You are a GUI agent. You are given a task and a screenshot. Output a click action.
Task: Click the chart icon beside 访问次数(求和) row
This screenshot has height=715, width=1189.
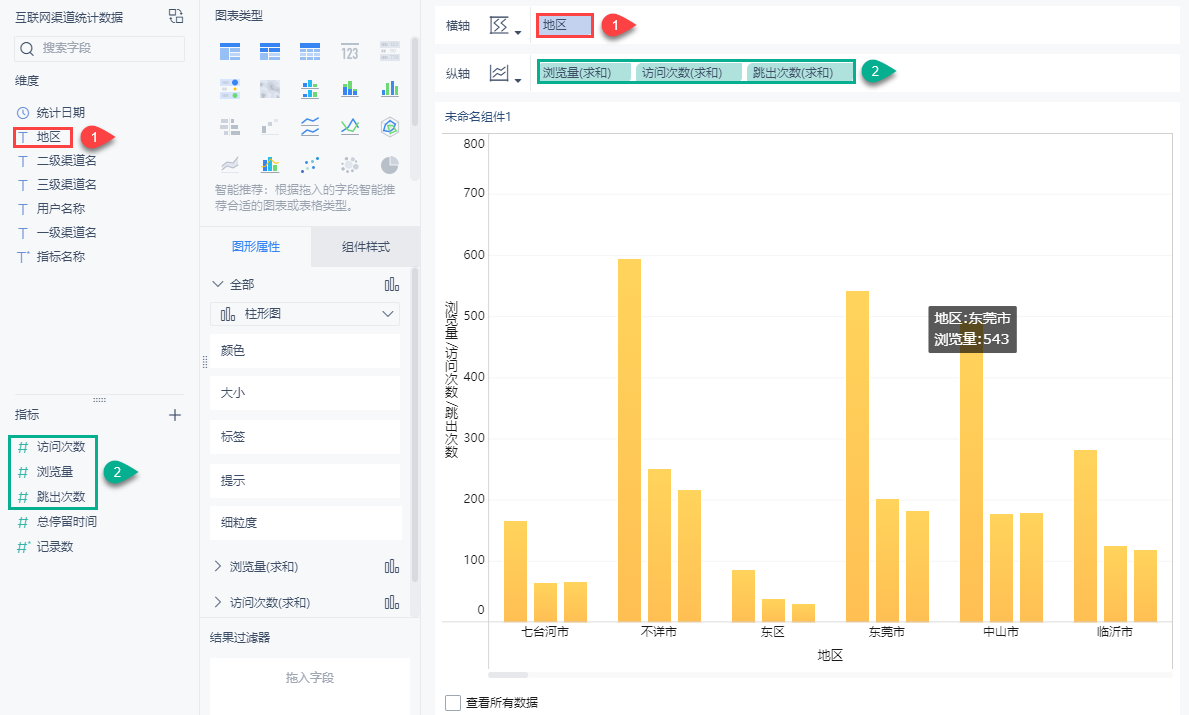pyautogui.click(x=391, y=602)
